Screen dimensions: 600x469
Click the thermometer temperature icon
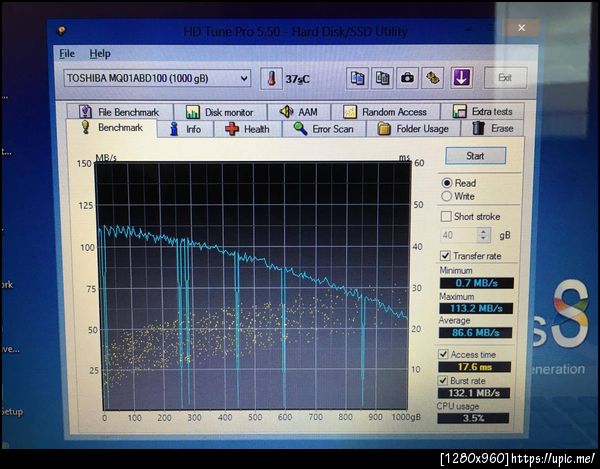tap(271, 79)
